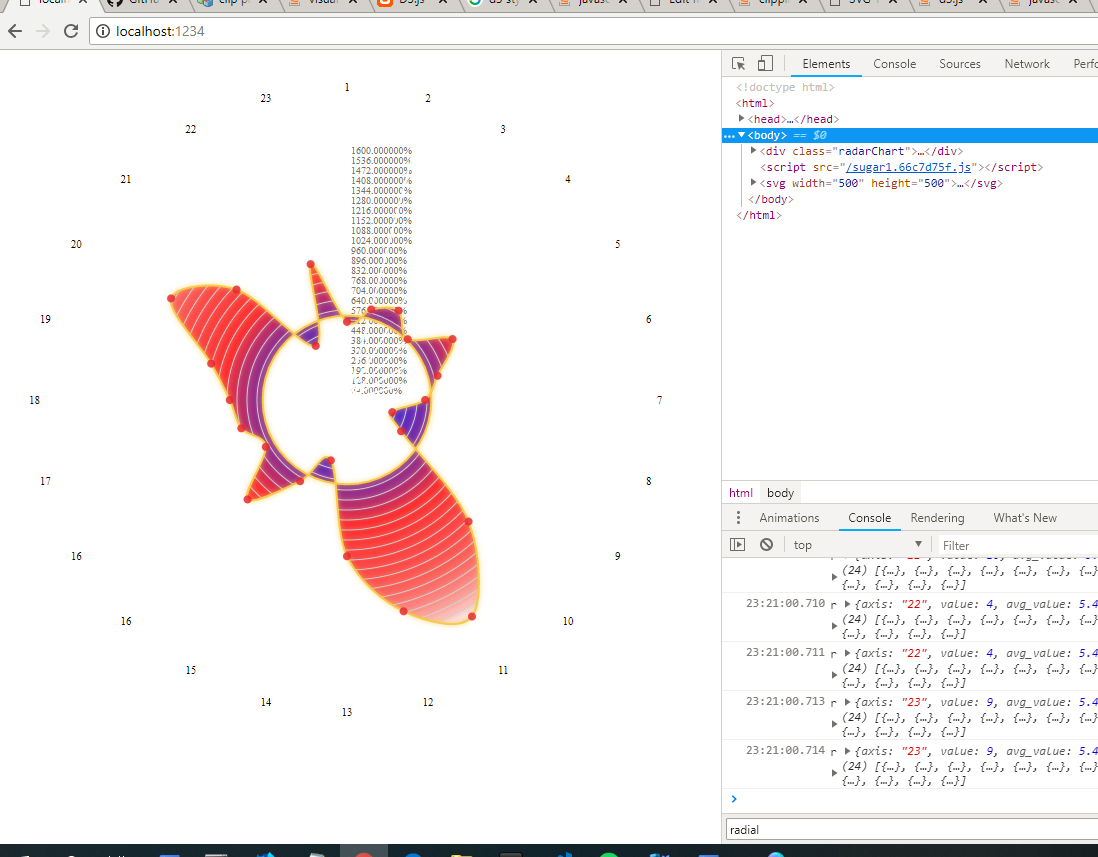Image resolution: width=1098 pixels, height=857 pixels.
Task: Click the console Filter field
Action: [x=1017, y=545]
